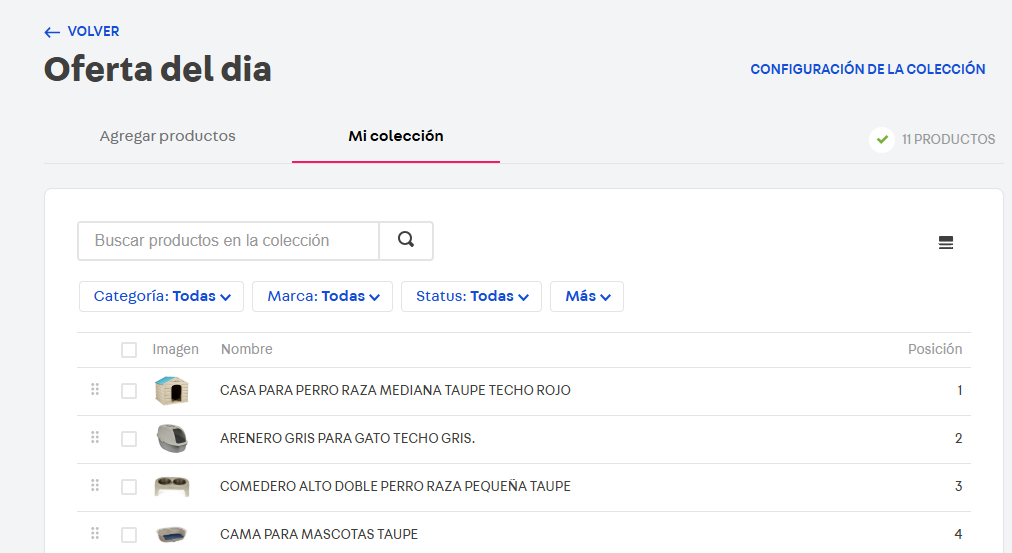Click drag handle for Comedero alto doble row
This screenshot has width=1012, height=553.
(95, 485)
